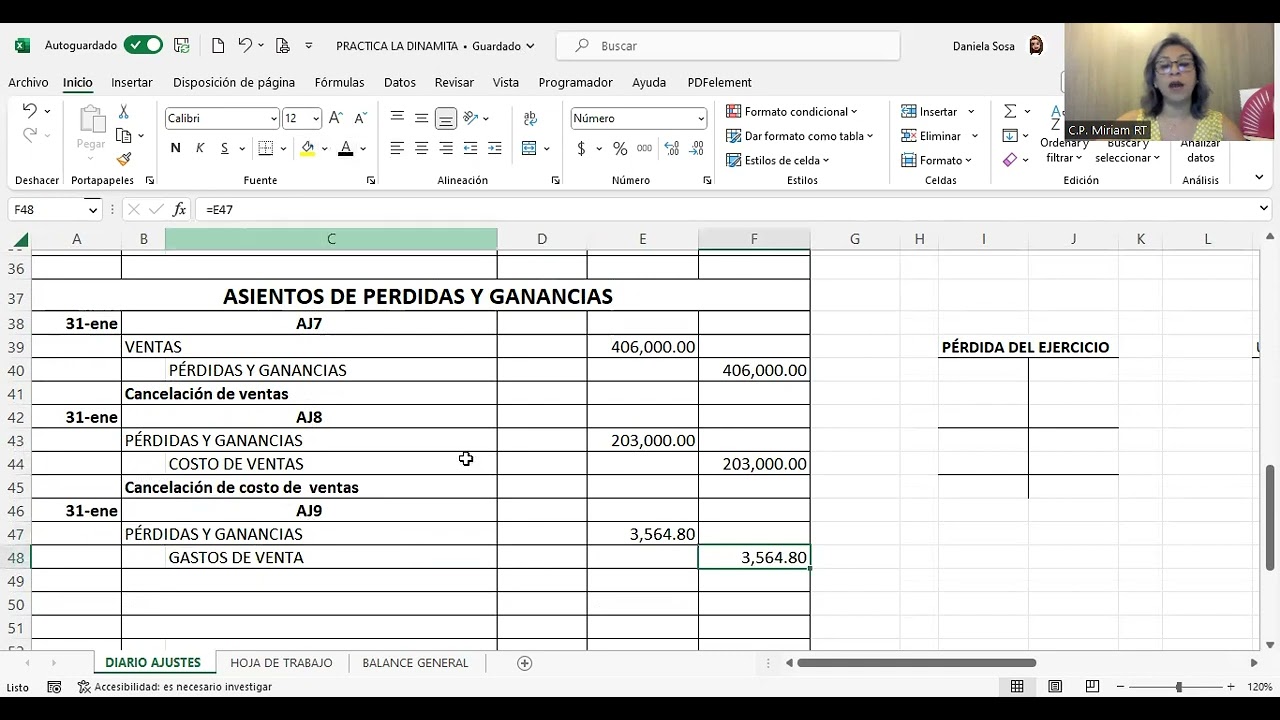Click the Eliminar cells button
The width and height of the screenshot is (1280, 720).
pos(932,136)
